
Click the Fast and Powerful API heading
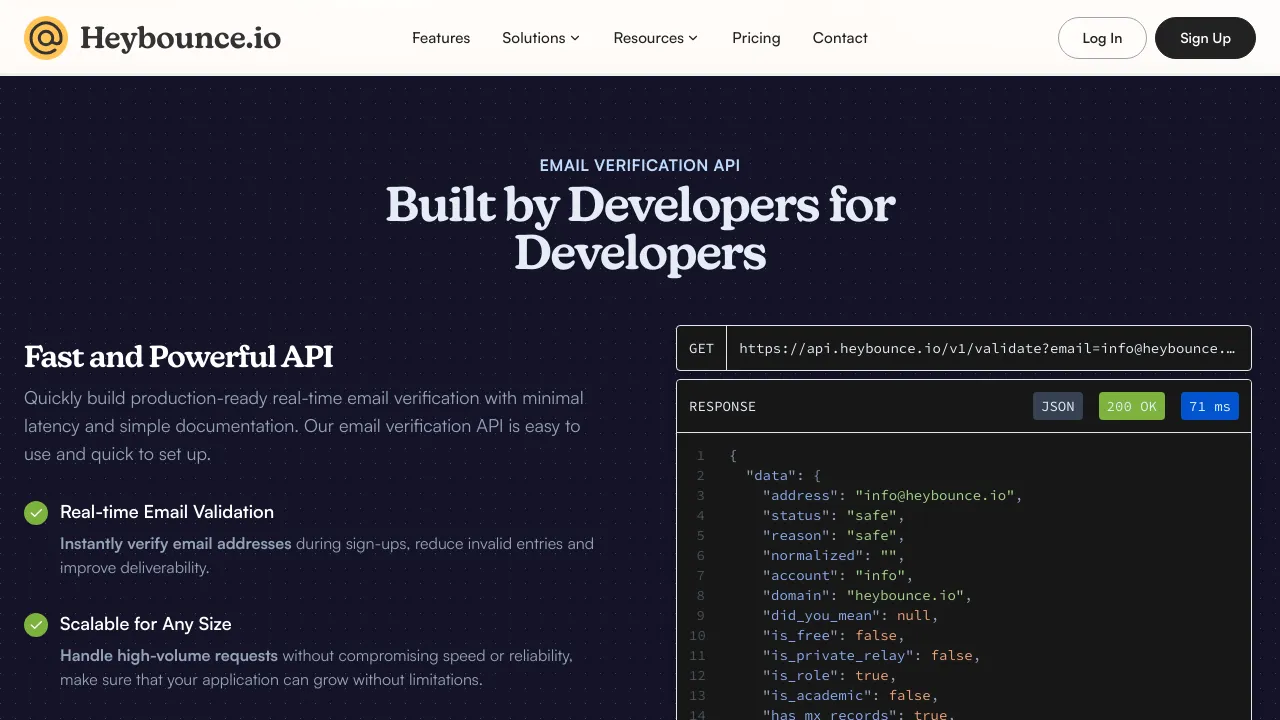pos(179,357)
